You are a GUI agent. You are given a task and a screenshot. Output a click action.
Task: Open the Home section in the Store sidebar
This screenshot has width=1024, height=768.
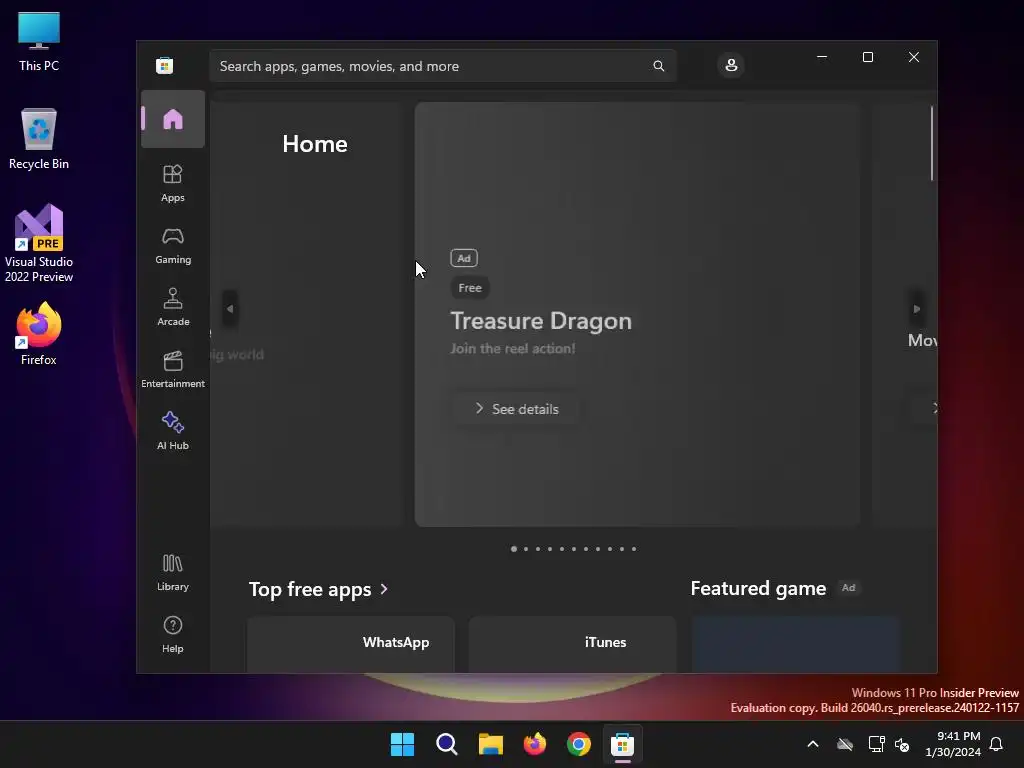pos(173,120)
